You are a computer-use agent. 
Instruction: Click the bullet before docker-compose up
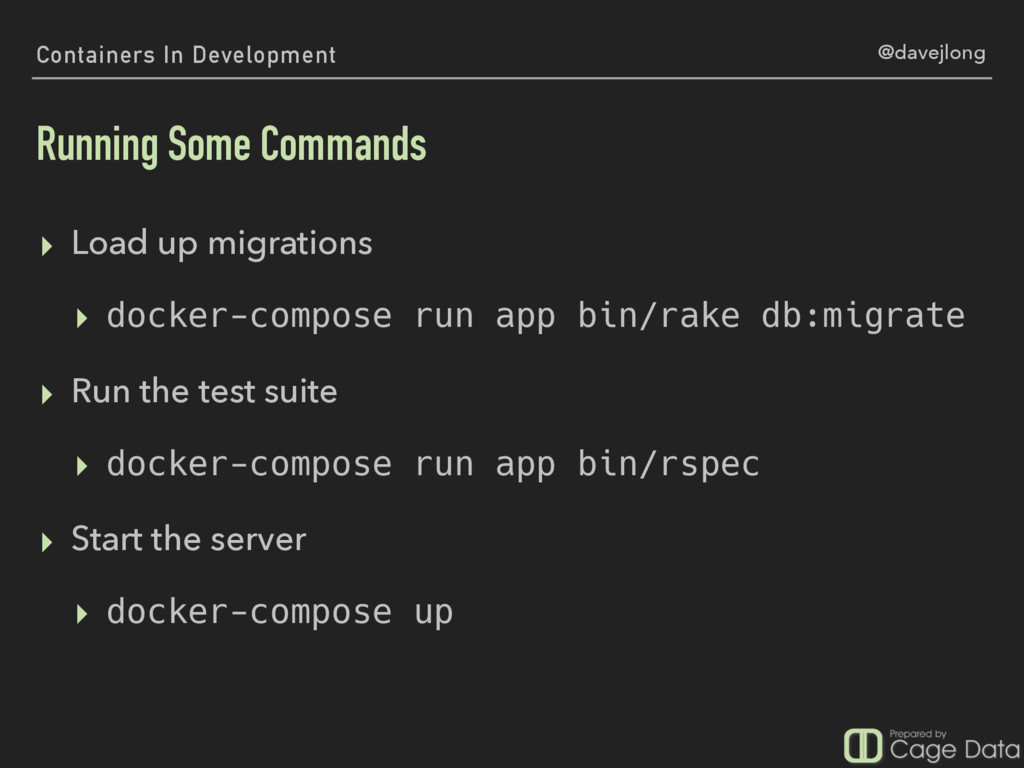tap(82, 614)
